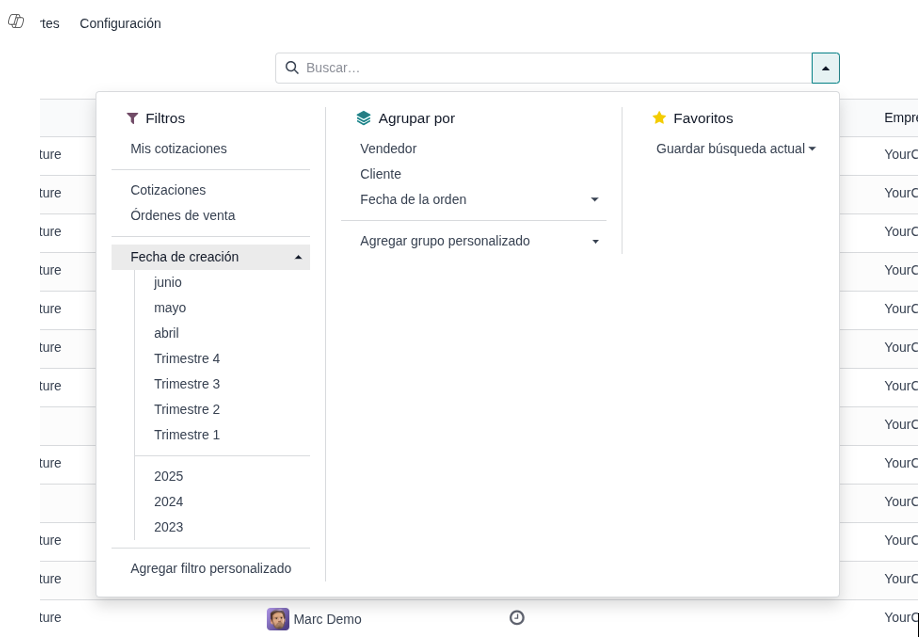Open the Agregar grupo personalizado dropdown

point(480,241)
